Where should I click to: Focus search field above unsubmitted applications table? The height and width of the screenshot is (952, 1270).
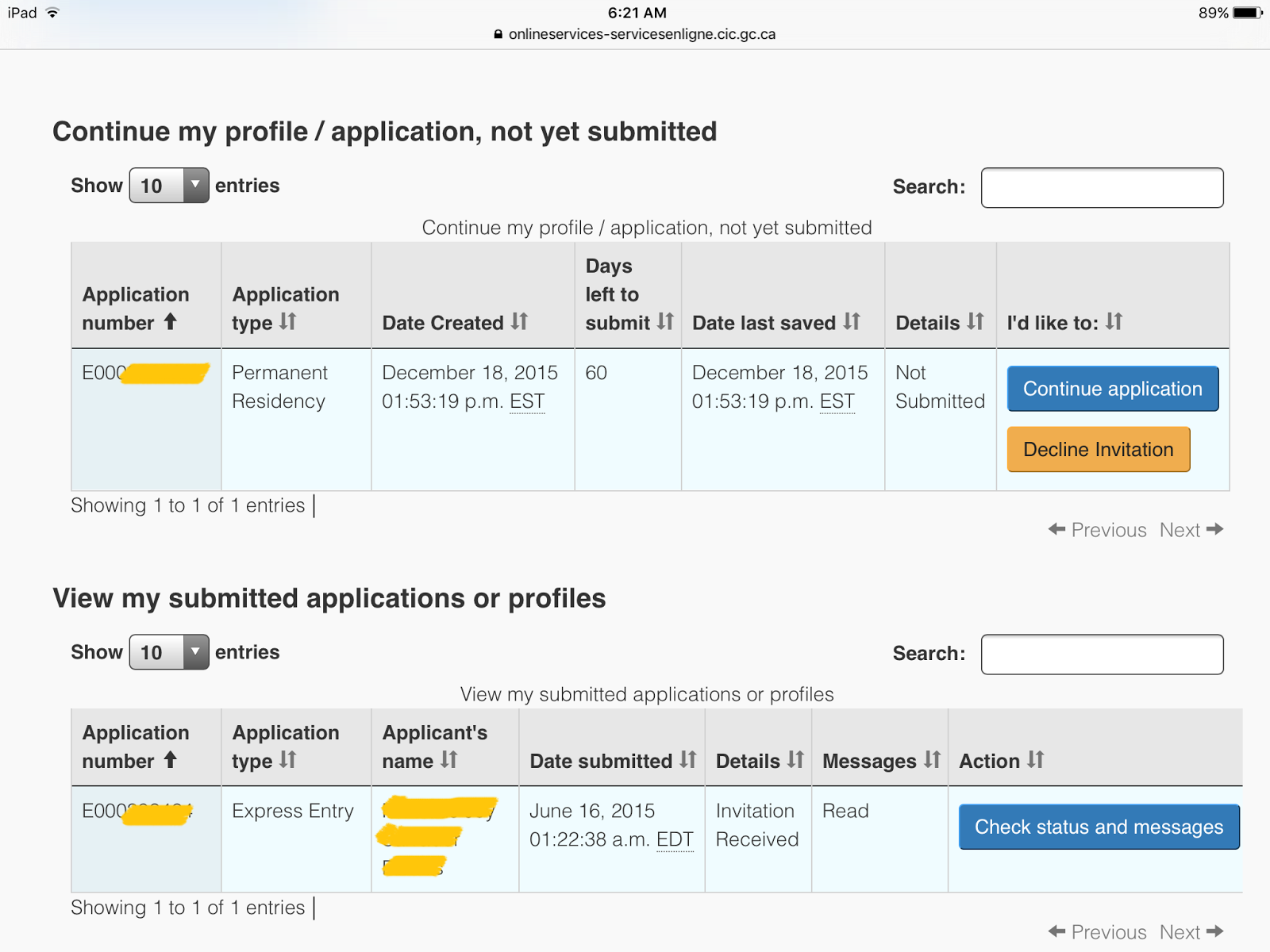pos(1102,188)
